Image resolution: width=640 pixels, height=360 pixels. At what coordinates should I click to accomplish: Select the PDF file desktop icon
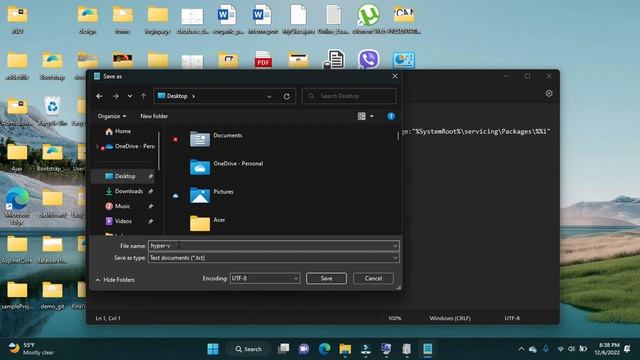[263, 60]
